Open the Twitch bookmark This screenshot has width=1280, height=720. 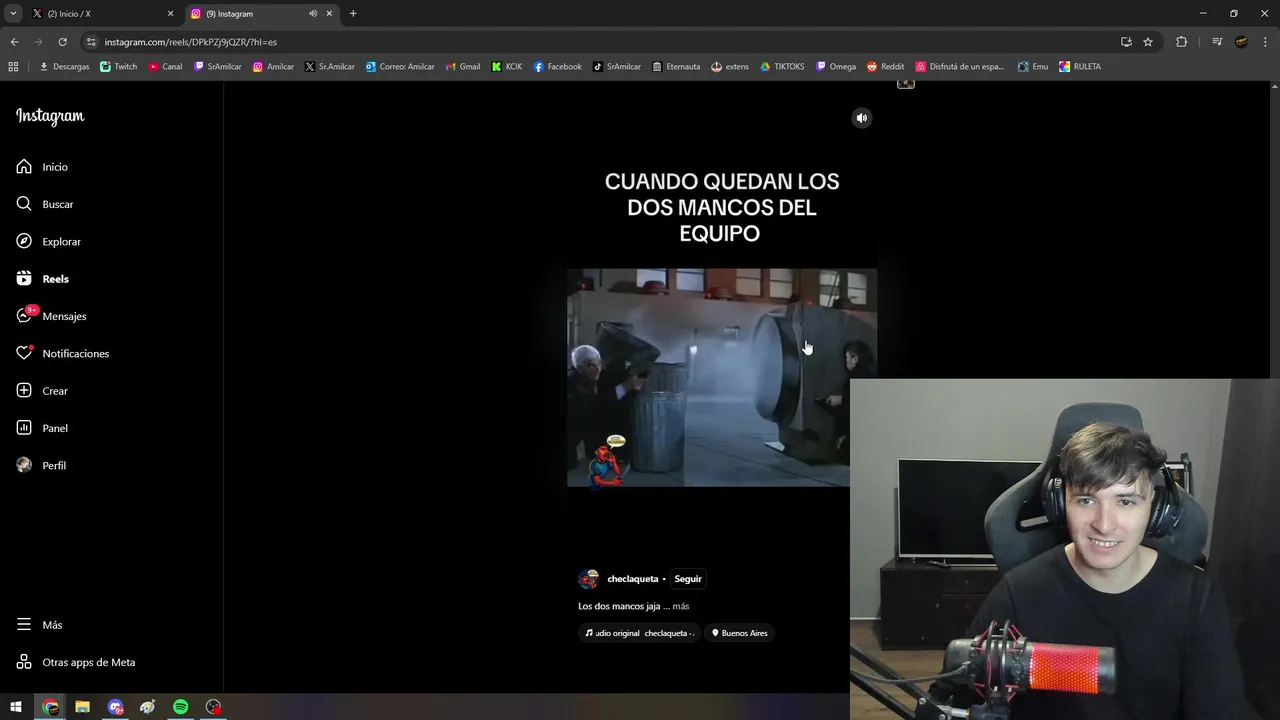point(119,67)
